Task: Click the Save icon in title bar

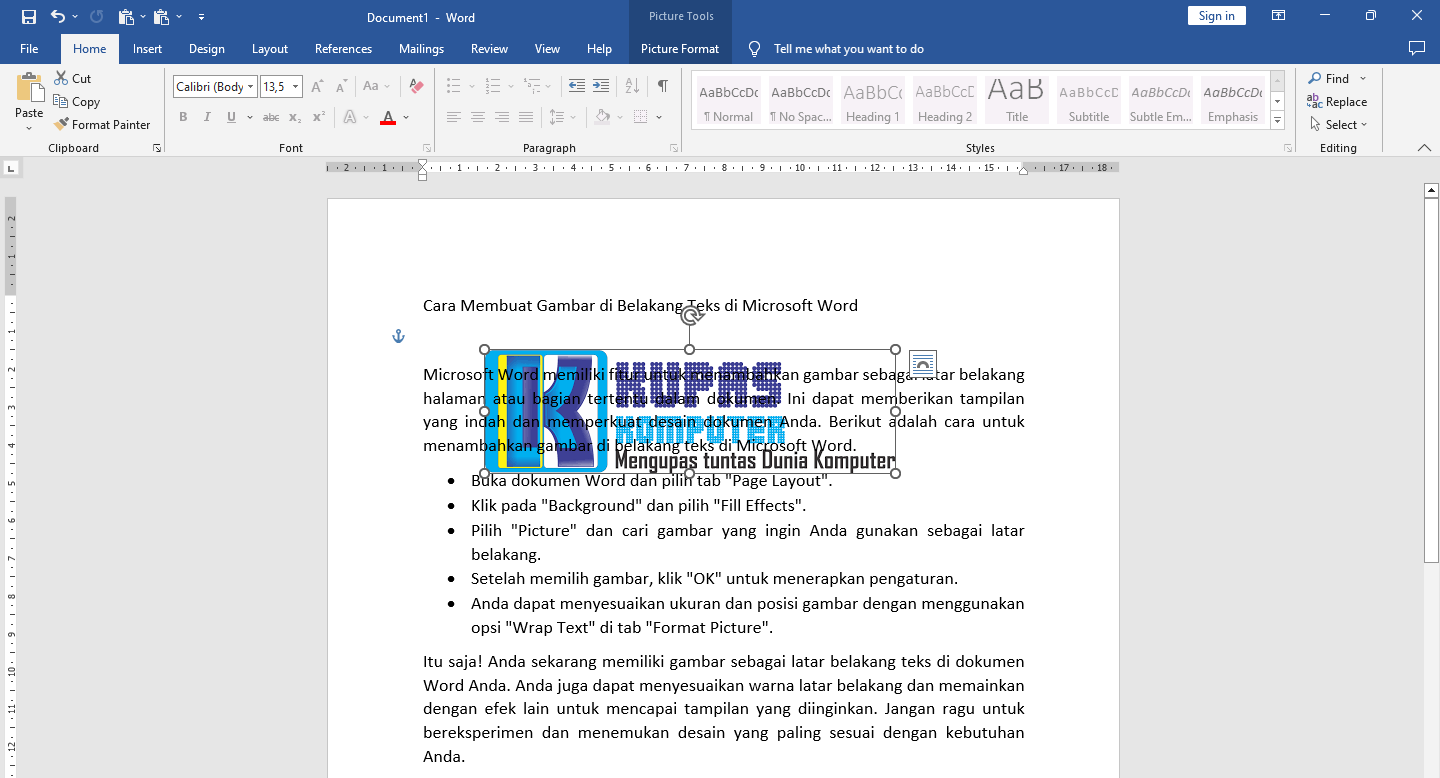Action: pos(28,17)
